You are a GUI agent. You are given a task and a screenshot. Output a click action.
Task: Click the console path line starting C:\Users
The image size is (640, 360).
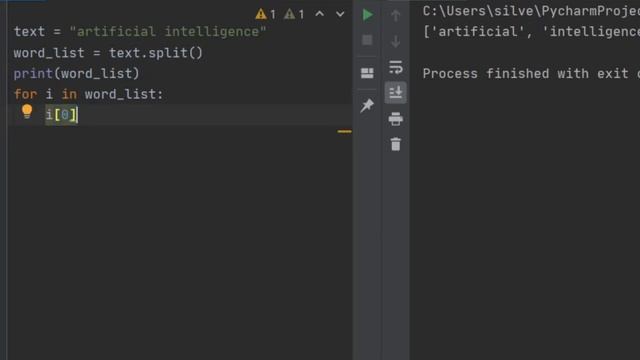[531, 11]
